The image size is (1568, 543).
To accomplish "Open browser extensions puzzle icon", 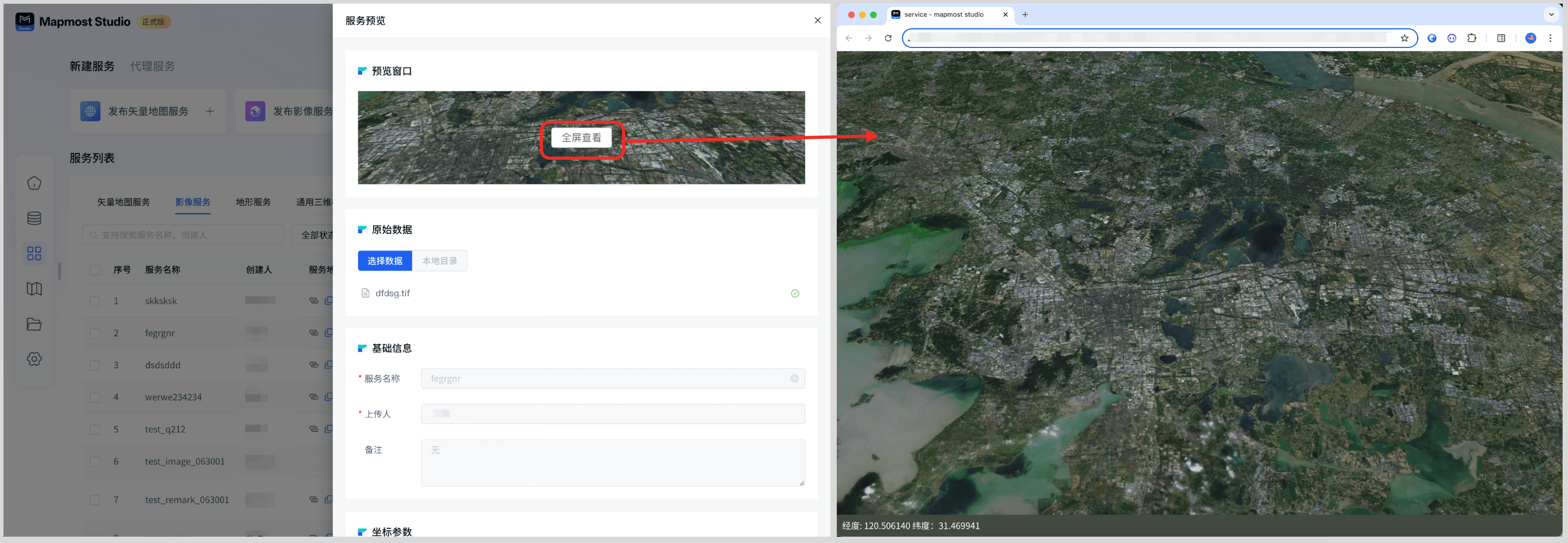I will pyautogui.click(x=1472, y=38).
